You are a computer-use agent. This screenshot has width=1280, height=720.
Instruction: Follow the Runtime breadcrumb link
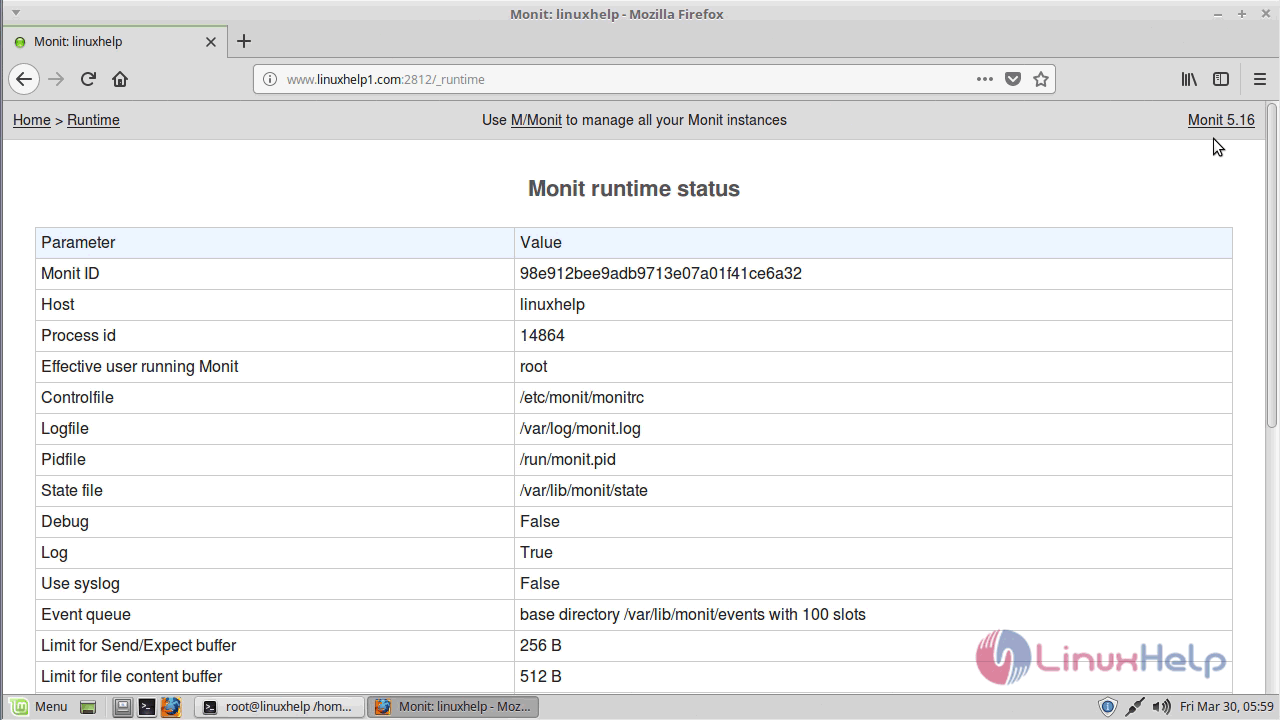click(93, 120)
